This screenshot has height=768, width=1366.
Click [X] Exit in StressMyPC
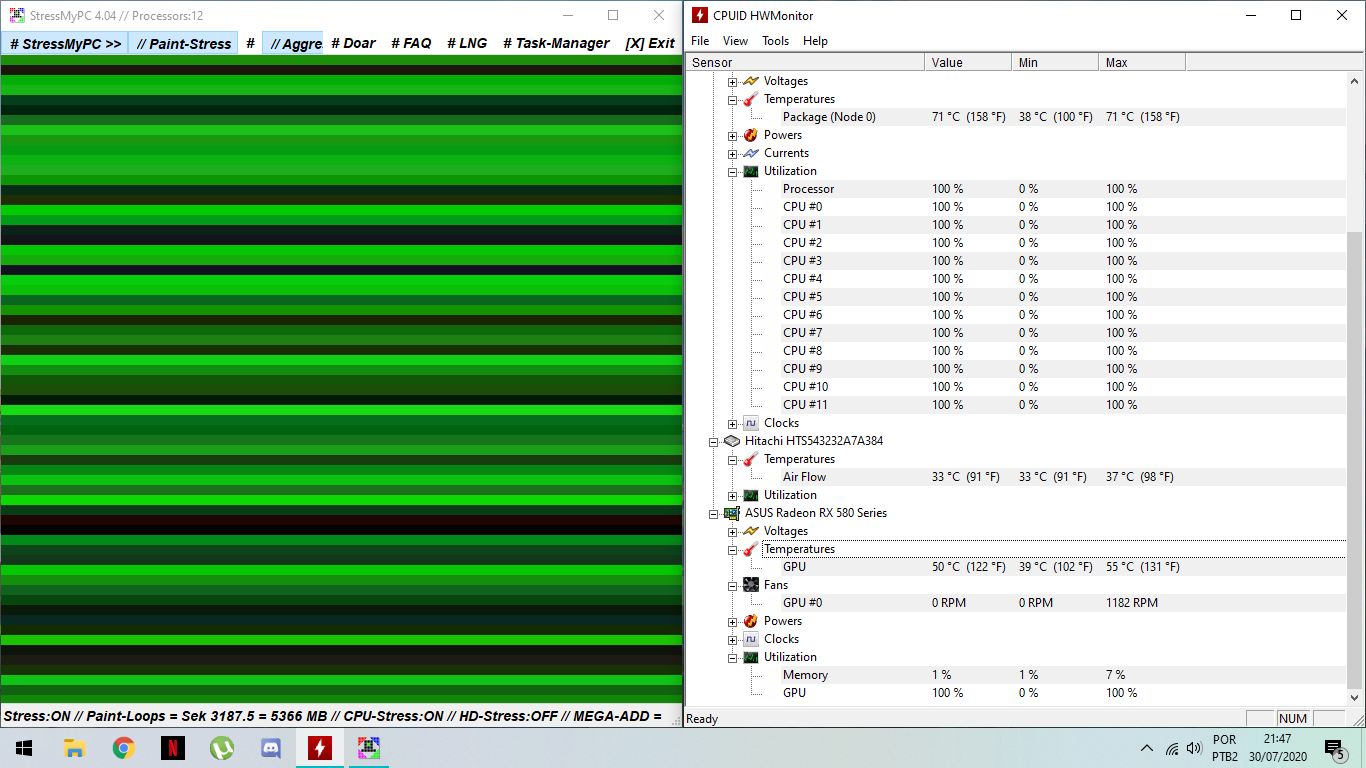tap(650, 43)
